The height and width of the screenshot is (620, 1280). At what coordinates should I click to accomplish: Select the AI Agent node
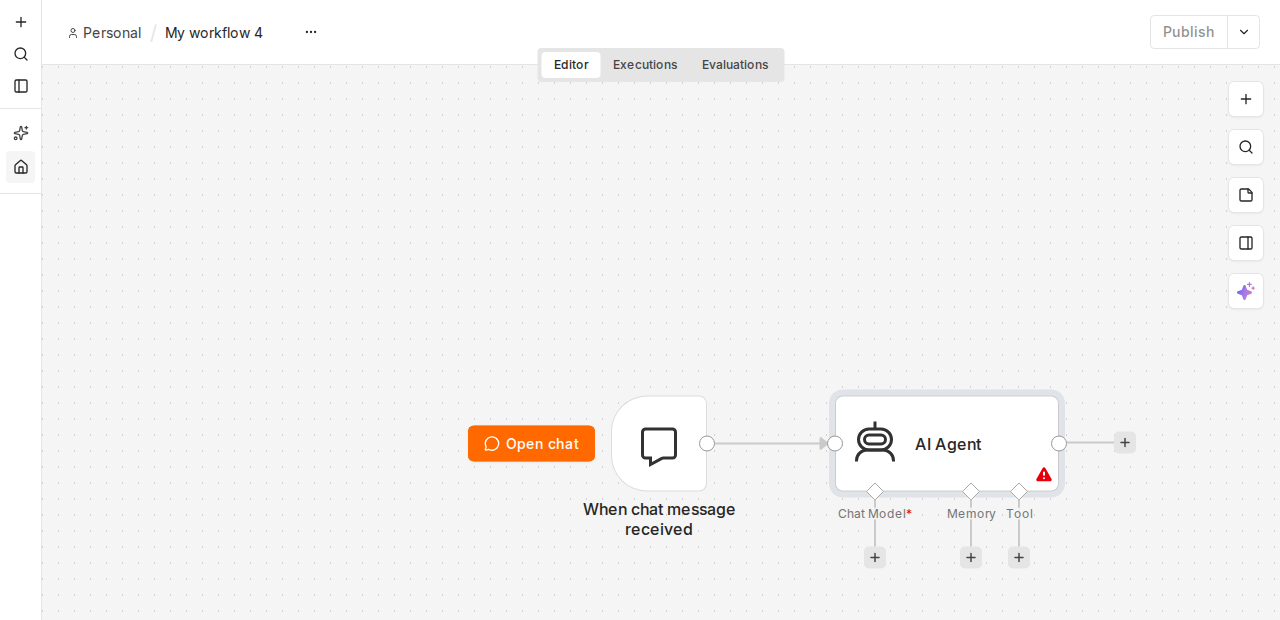point(947,444)
